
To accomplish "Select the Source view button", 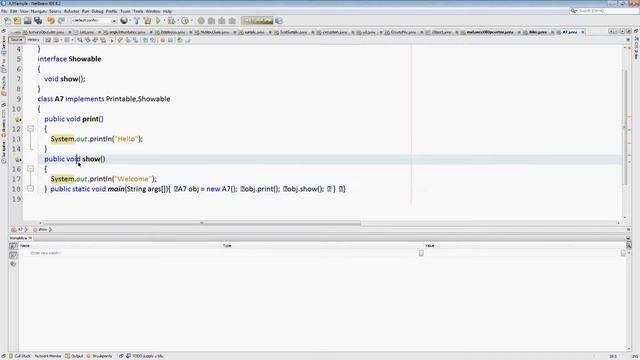I will pos(17,40).
